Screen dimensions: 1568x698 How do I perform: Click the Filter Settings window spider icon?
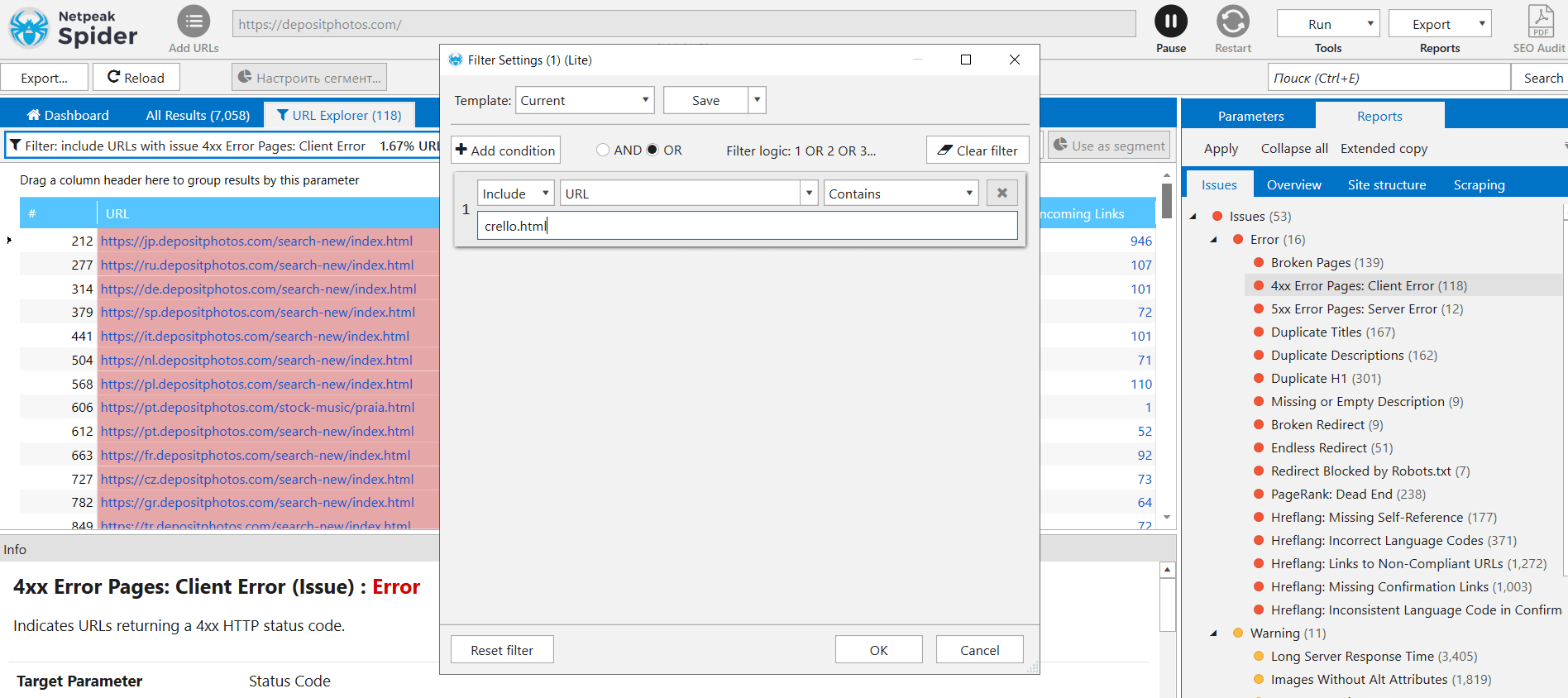click(455, 60)
